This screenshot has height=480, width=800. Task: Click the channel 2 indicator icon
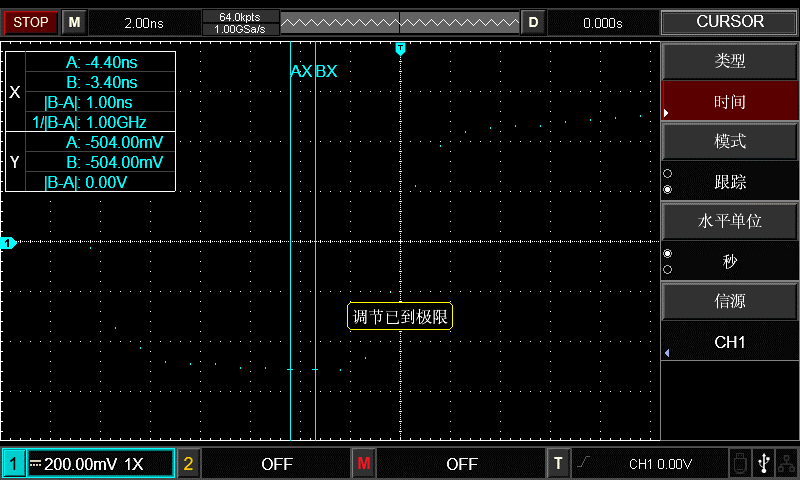point(188,464)
